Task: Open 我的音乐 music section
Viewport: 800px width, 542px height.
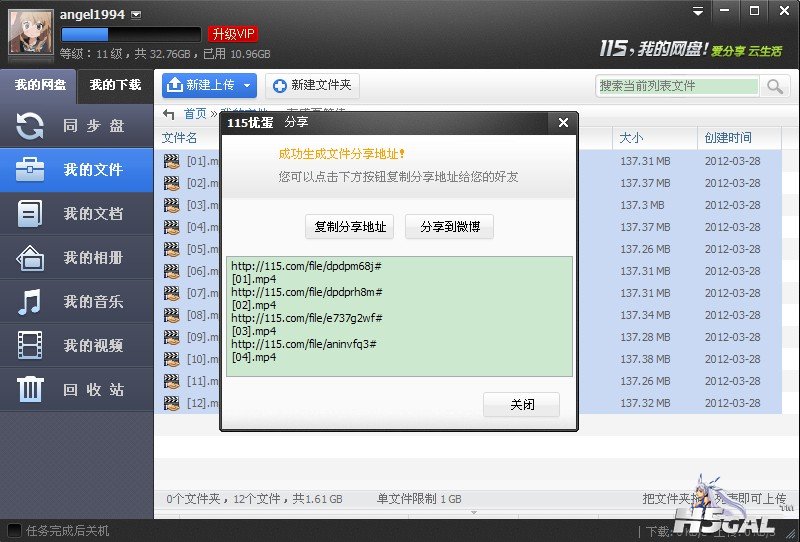Action: click(77, 302)
